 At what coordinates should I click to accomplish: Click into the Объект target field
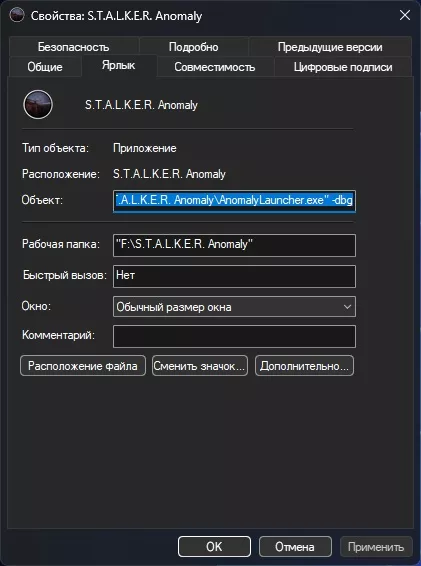234,201
